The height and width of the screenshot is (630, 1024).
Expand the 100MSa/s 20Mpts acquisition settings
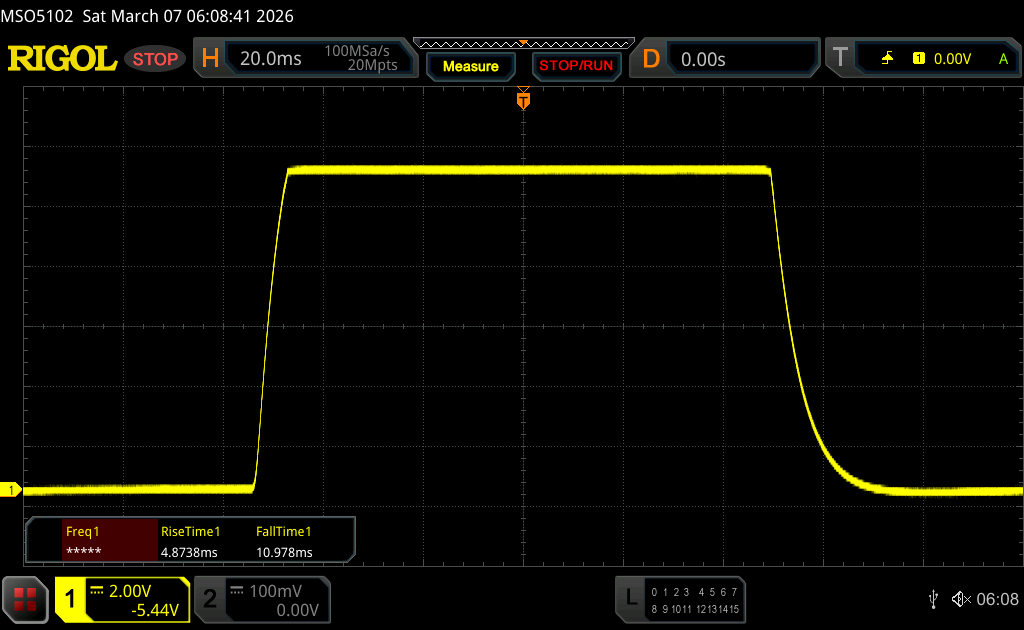tap(361, 59)
